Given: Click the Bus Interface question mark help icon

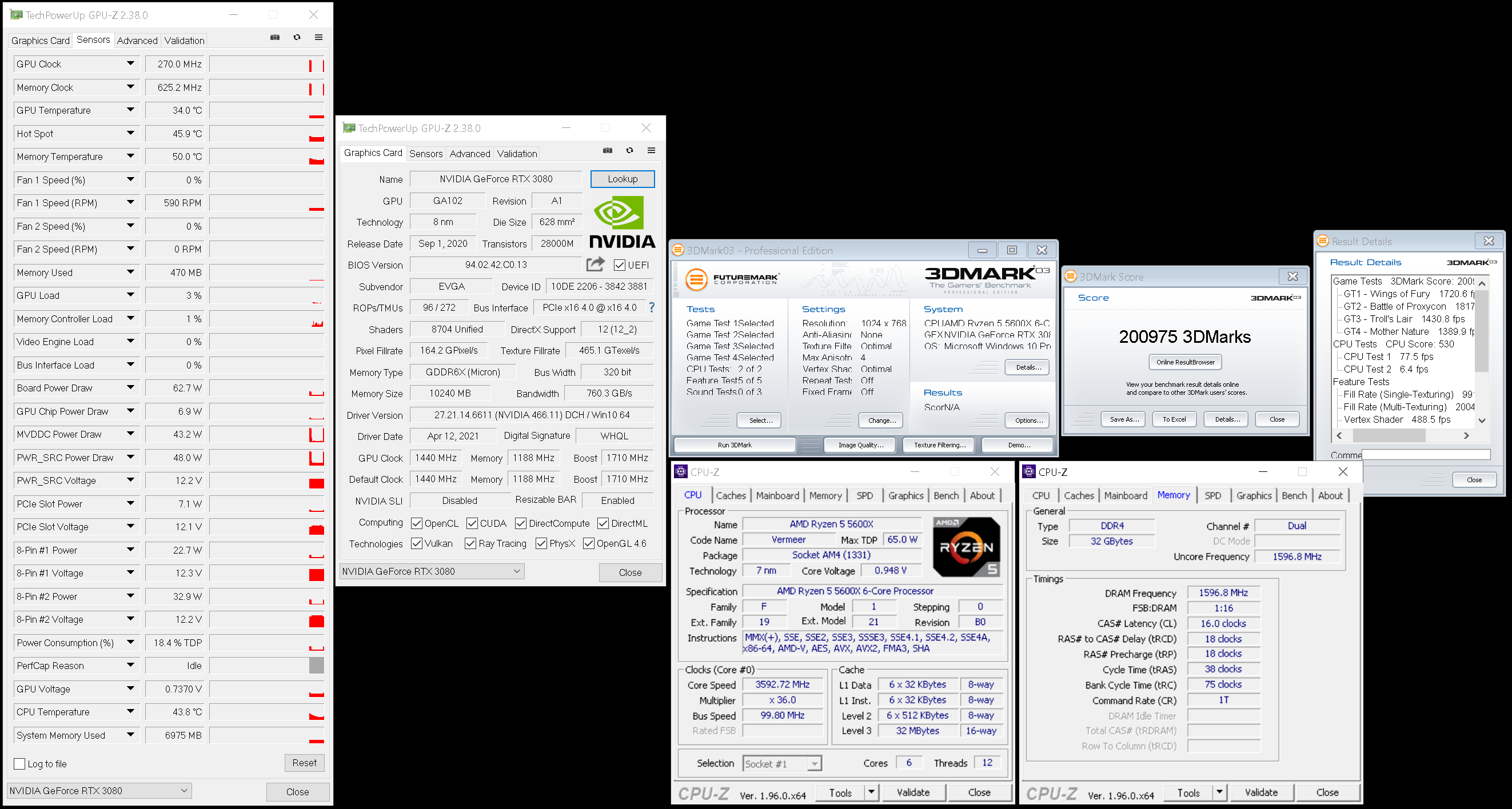Looking at the screenshot, I should point(652,307).
